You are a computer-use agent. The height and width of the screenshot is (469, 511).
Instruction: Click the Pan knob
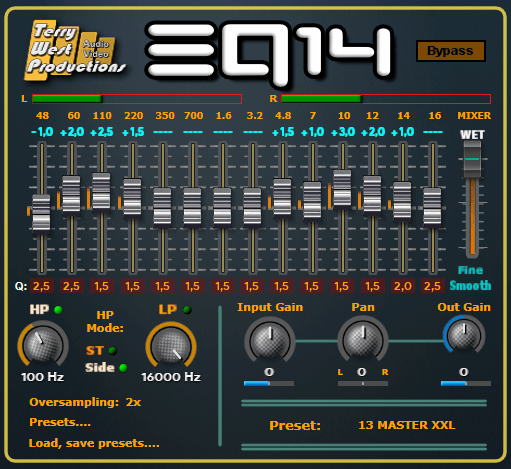coord(363,340)
